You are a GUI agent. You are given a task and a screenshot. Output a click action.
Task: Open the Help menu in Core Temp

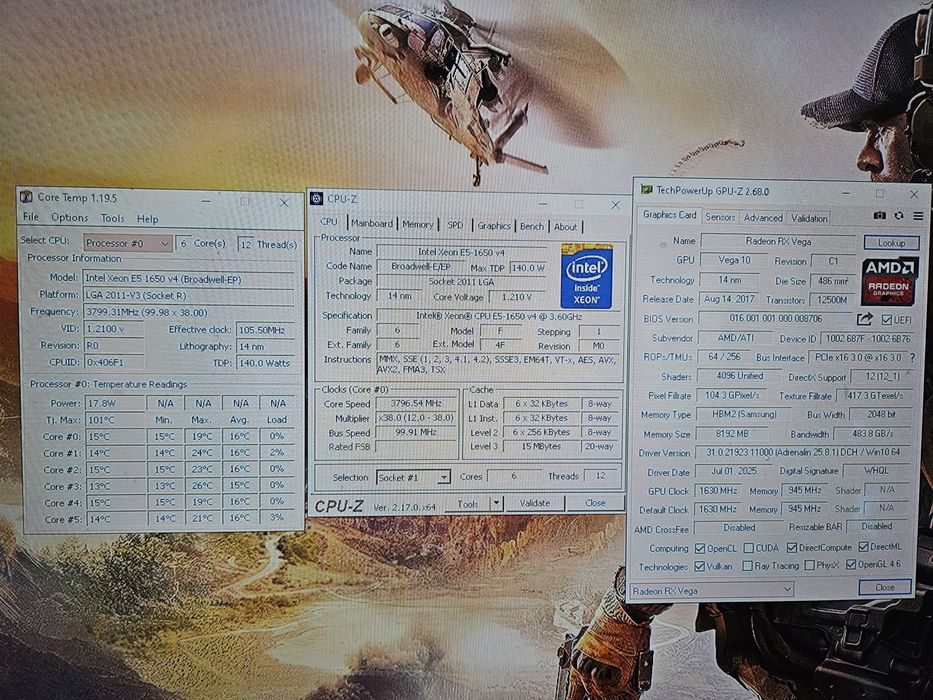148,219
